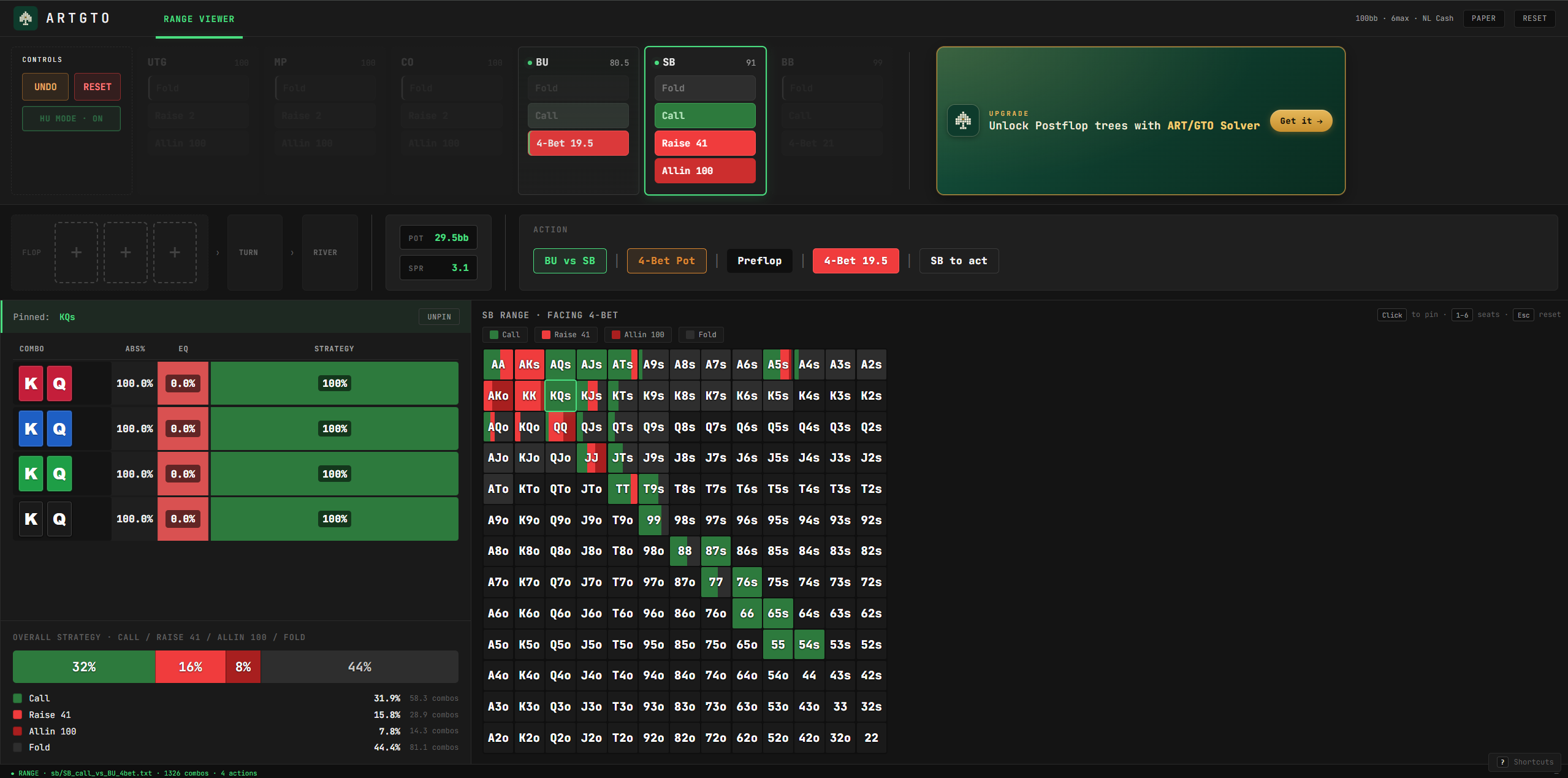Select the A5s cell in range grid

coord(778,365)
